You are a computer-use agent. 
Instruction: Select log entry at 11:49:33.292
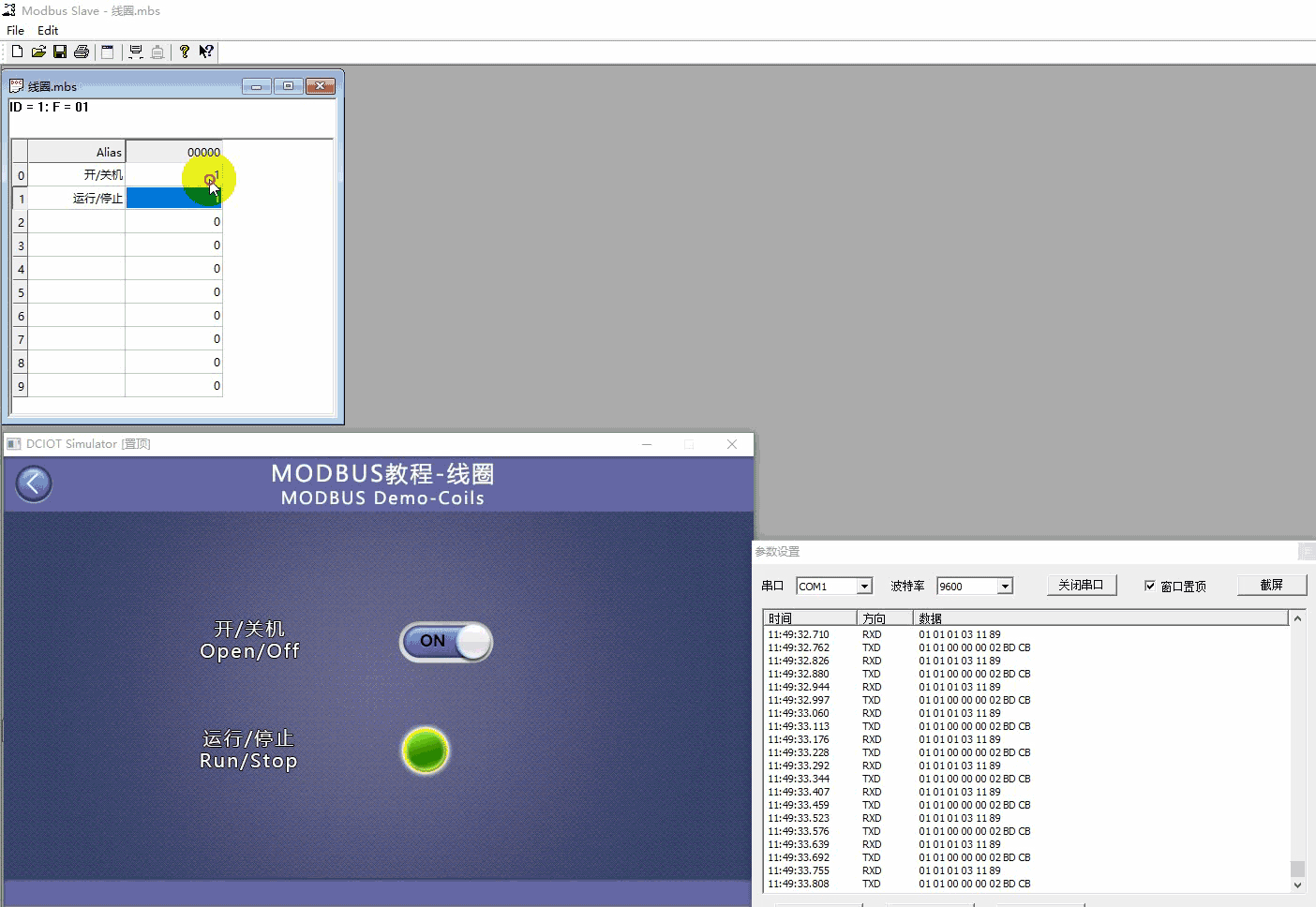pyautogui.click(x=1026, y=766)
